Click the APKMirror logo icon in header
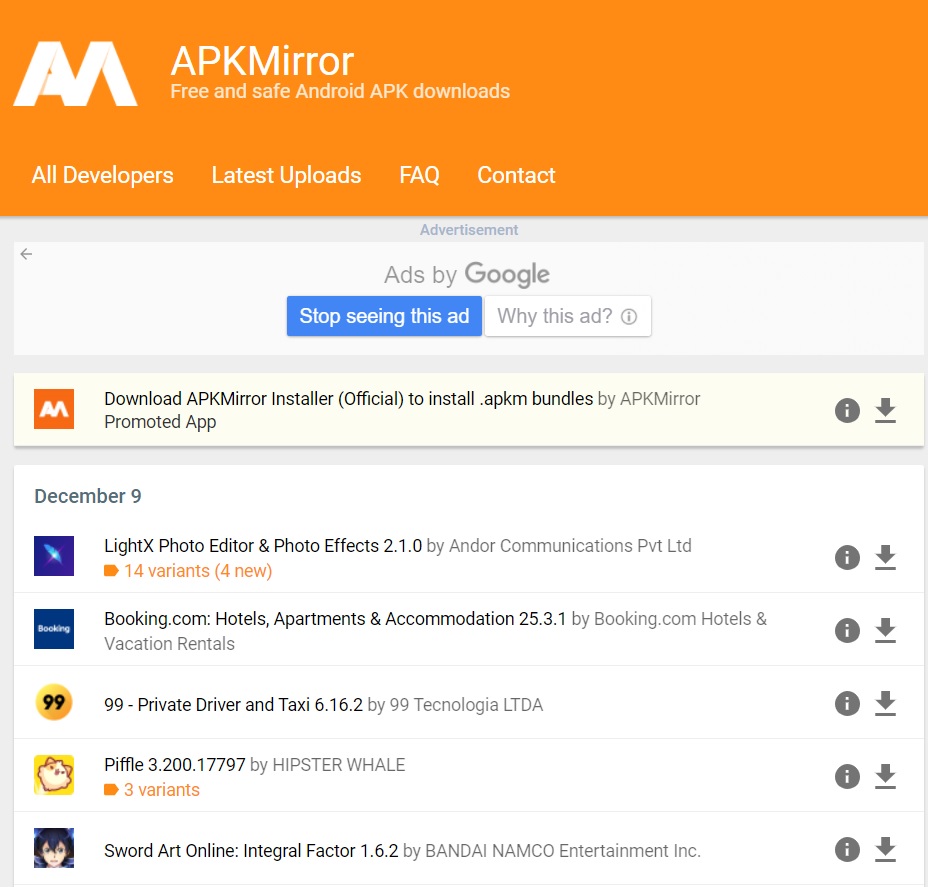This screenshot has height=887, width=928. tap(76, 73)
